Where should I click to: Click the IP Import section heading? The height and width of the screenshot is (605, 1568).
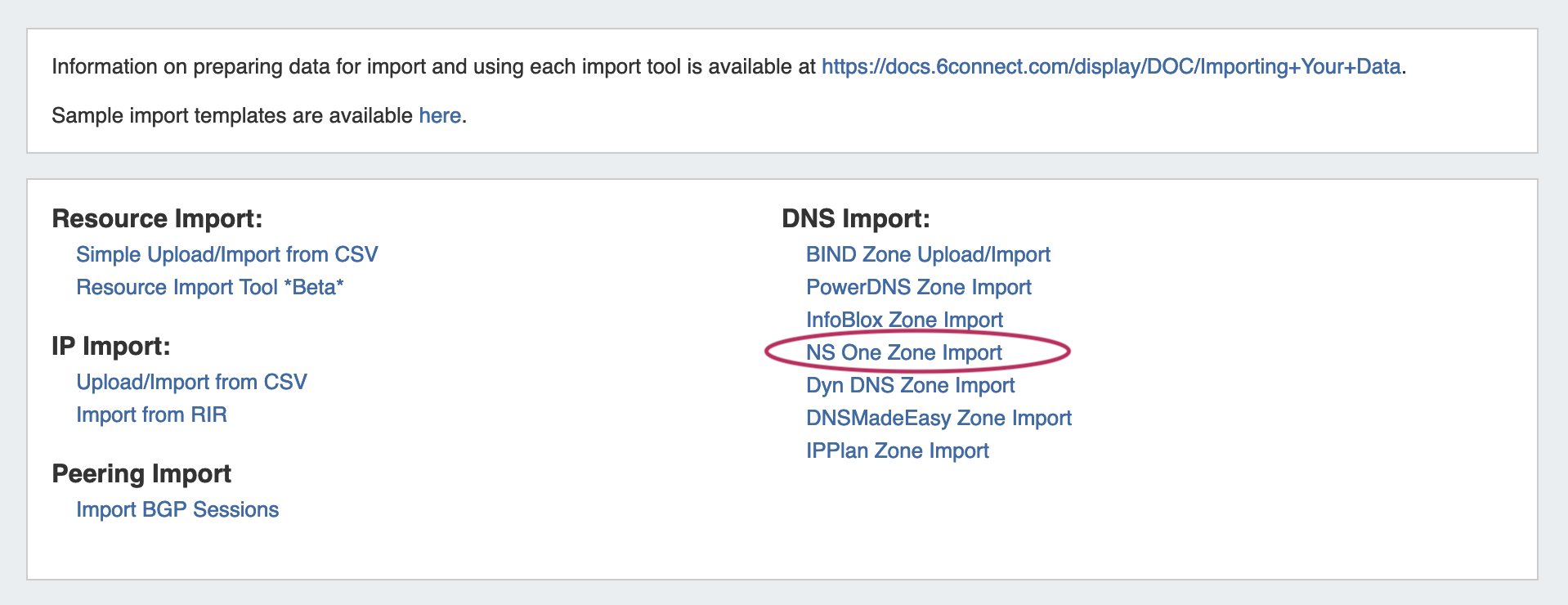click(x=110, y=346)
